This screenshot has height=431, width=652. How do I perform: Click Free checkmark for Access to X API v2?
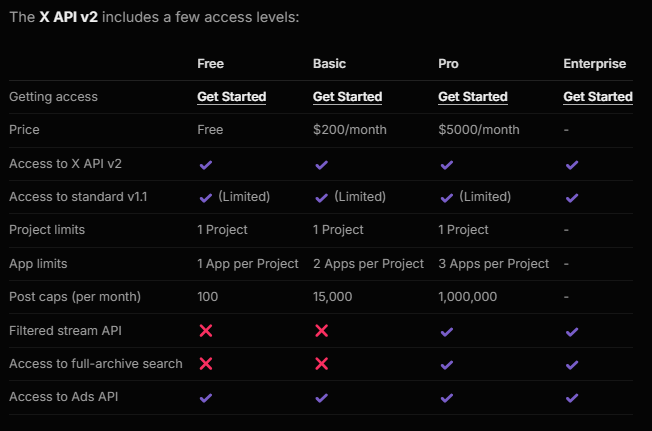coord(206,165)
